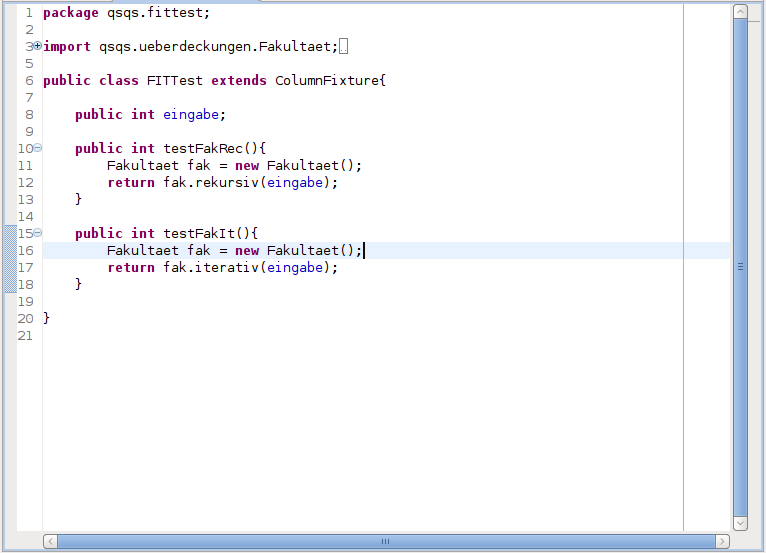The image size is (766, 553).
Task: Click line number 1 in the gutter
Action: coord(29,13)
